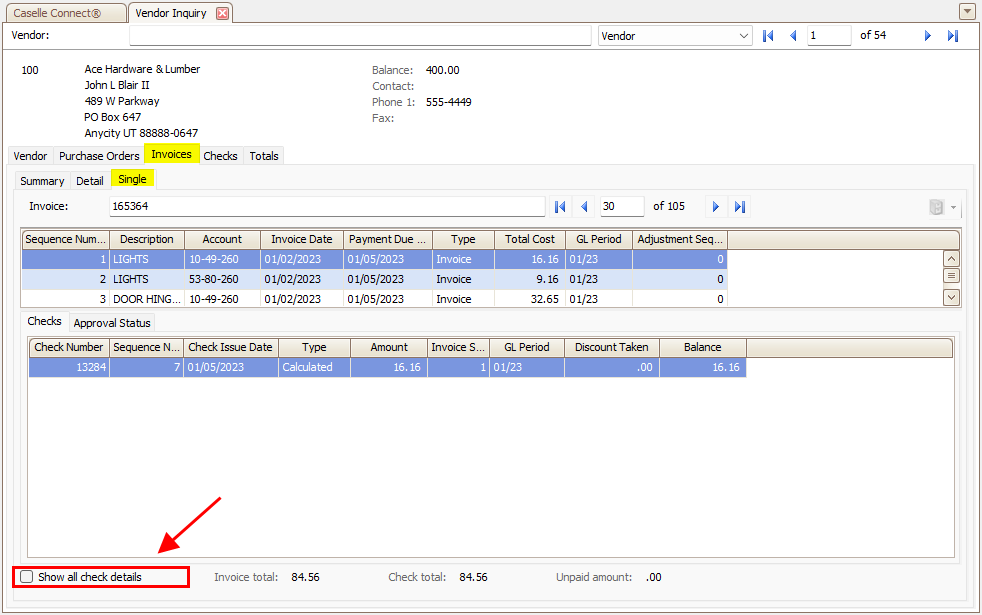The height and width of the screenshot is (615, 982).
Task: Open the sequence grid options icon
Action: (951, 277)
